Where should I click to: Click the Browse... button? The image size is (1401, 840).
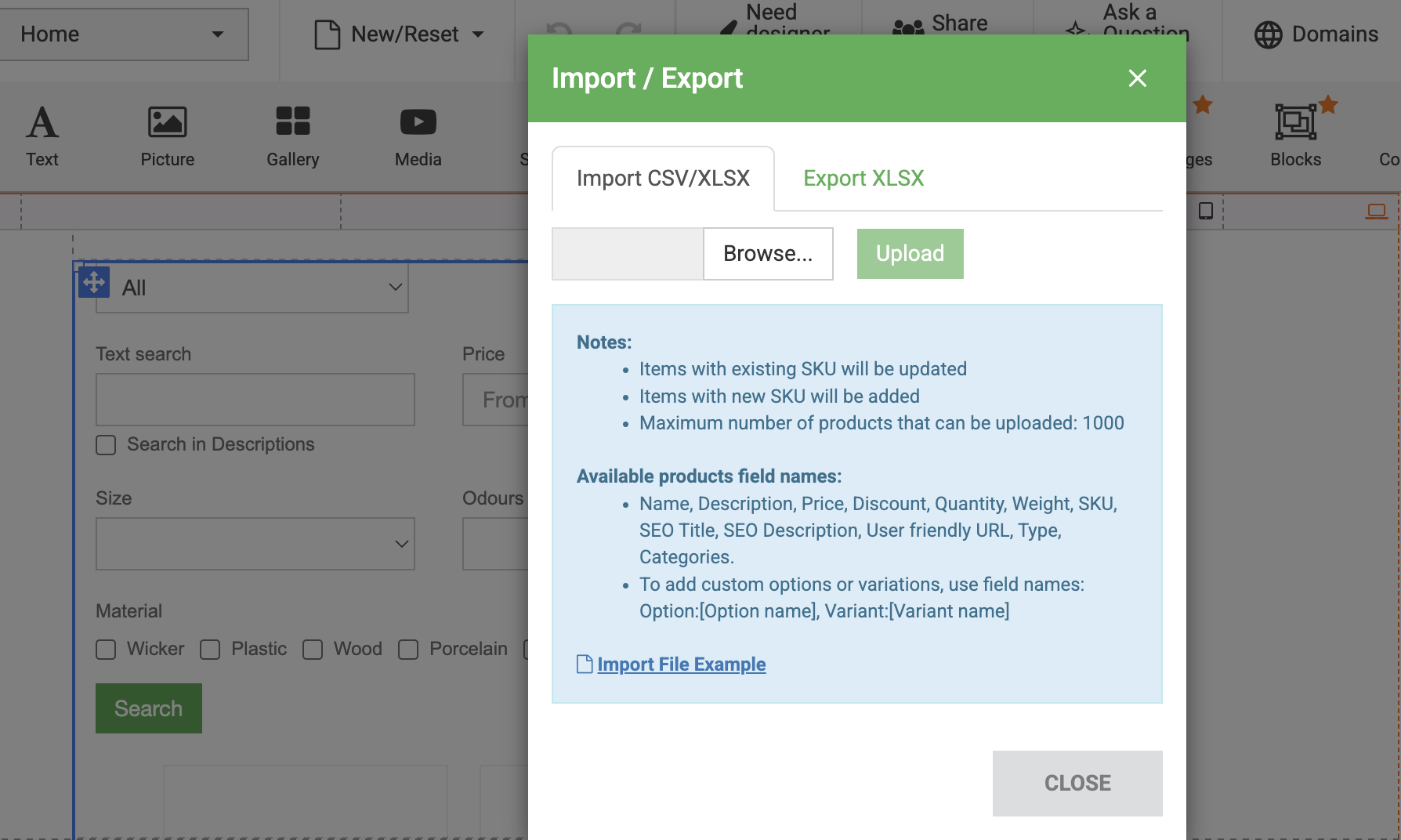pyautogui.click(x=768, y=254)
